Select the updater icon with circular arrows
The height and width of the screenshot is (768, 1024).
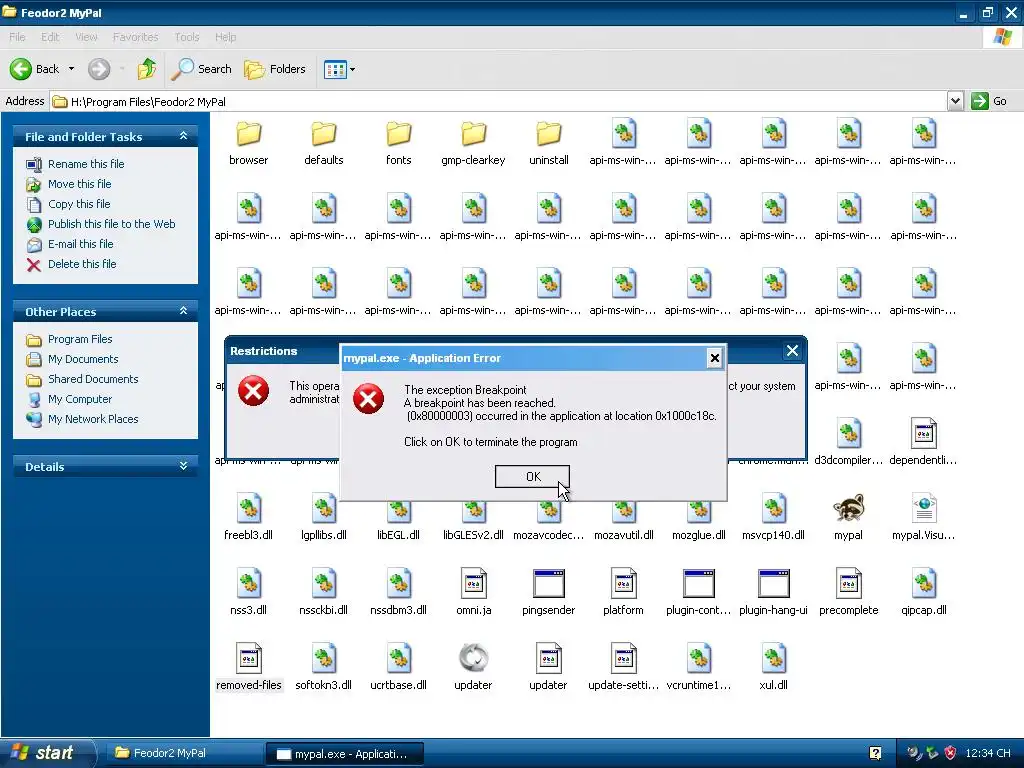click(x=473, y=667)
